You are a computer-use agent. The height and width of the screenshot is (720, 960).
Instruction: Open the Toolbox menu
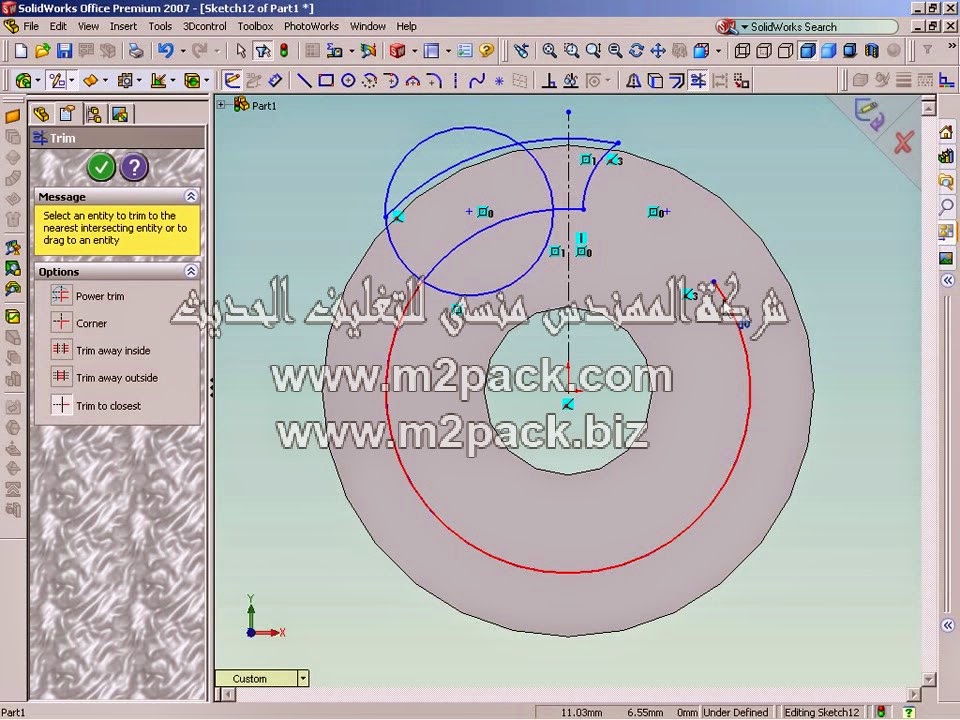tap(255, 26)
